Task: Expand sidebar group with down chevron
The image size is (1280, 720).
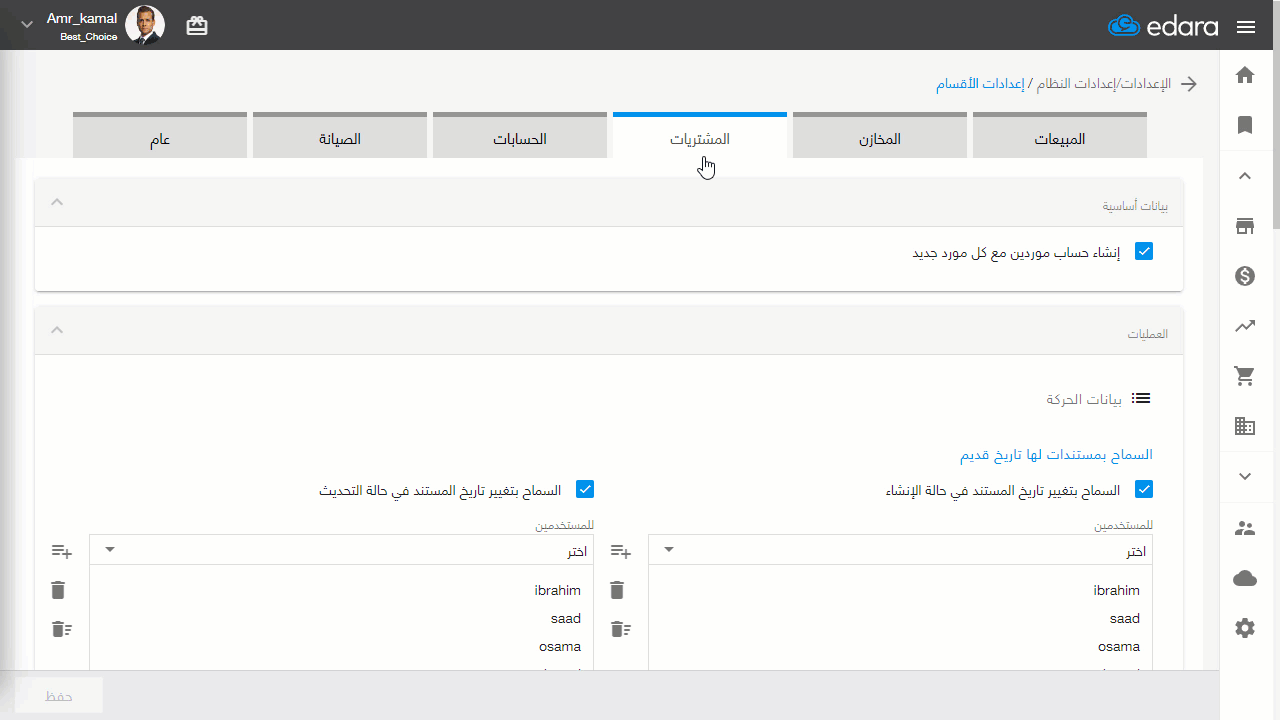Action: (1245, 476)
